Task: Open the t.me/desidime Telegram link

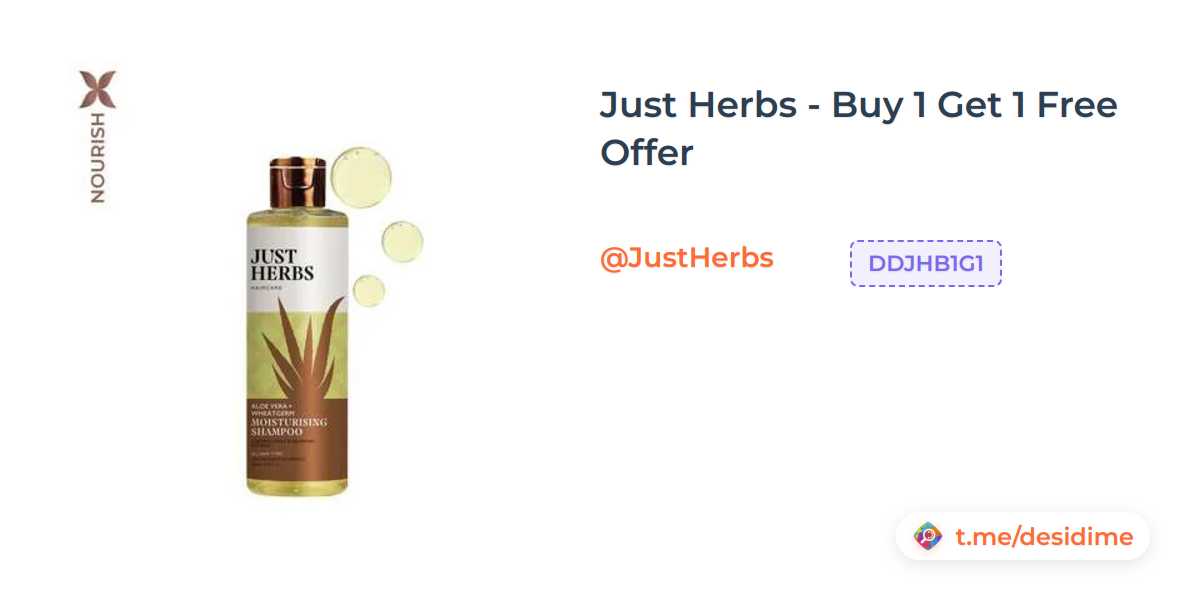Action: [1044, 537]
